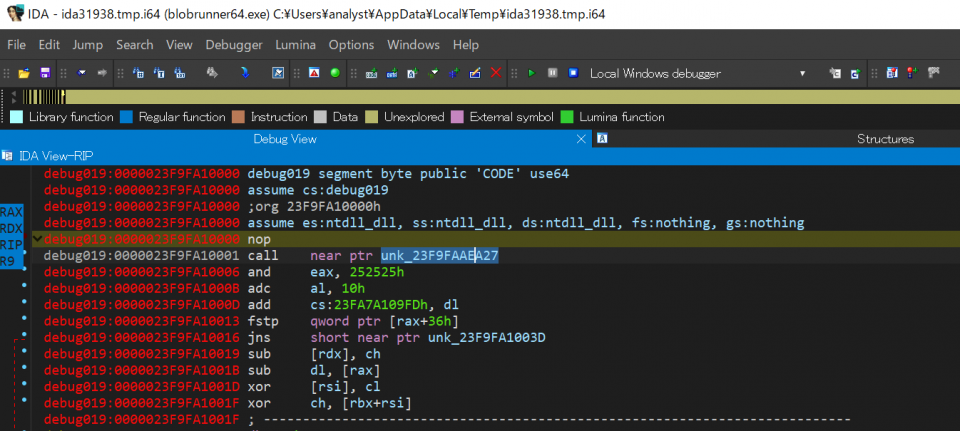Switch to the Structures tab
This screenshot has width=960, height=431.
[x=885, y=139]
